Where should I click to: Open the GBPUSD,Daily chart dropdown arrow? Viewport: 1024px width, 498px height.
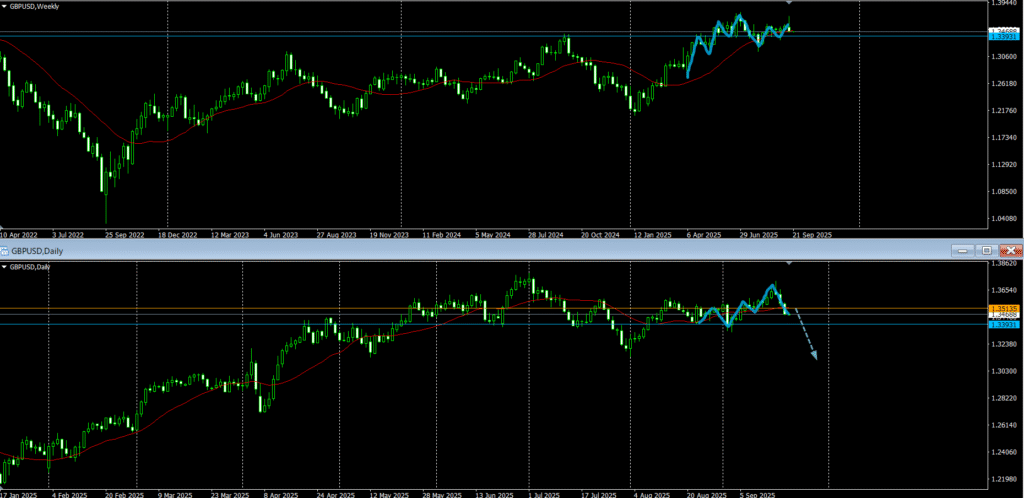[x=4, y=267]
